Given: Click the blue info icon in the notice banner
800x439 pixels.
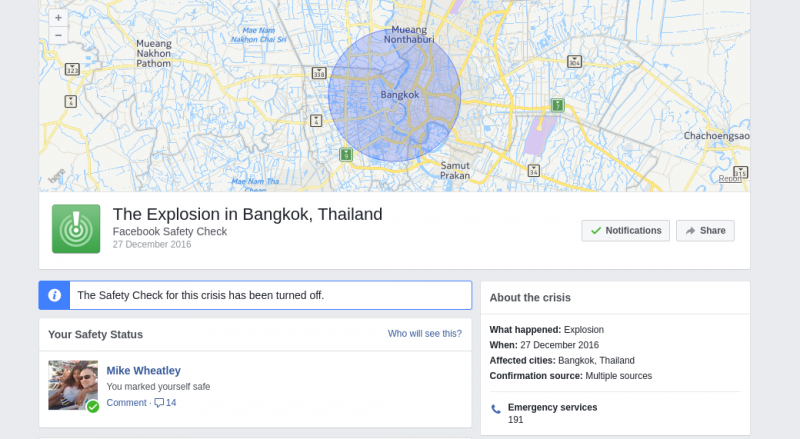Looking at the screenshot, I should click(55, 295).
